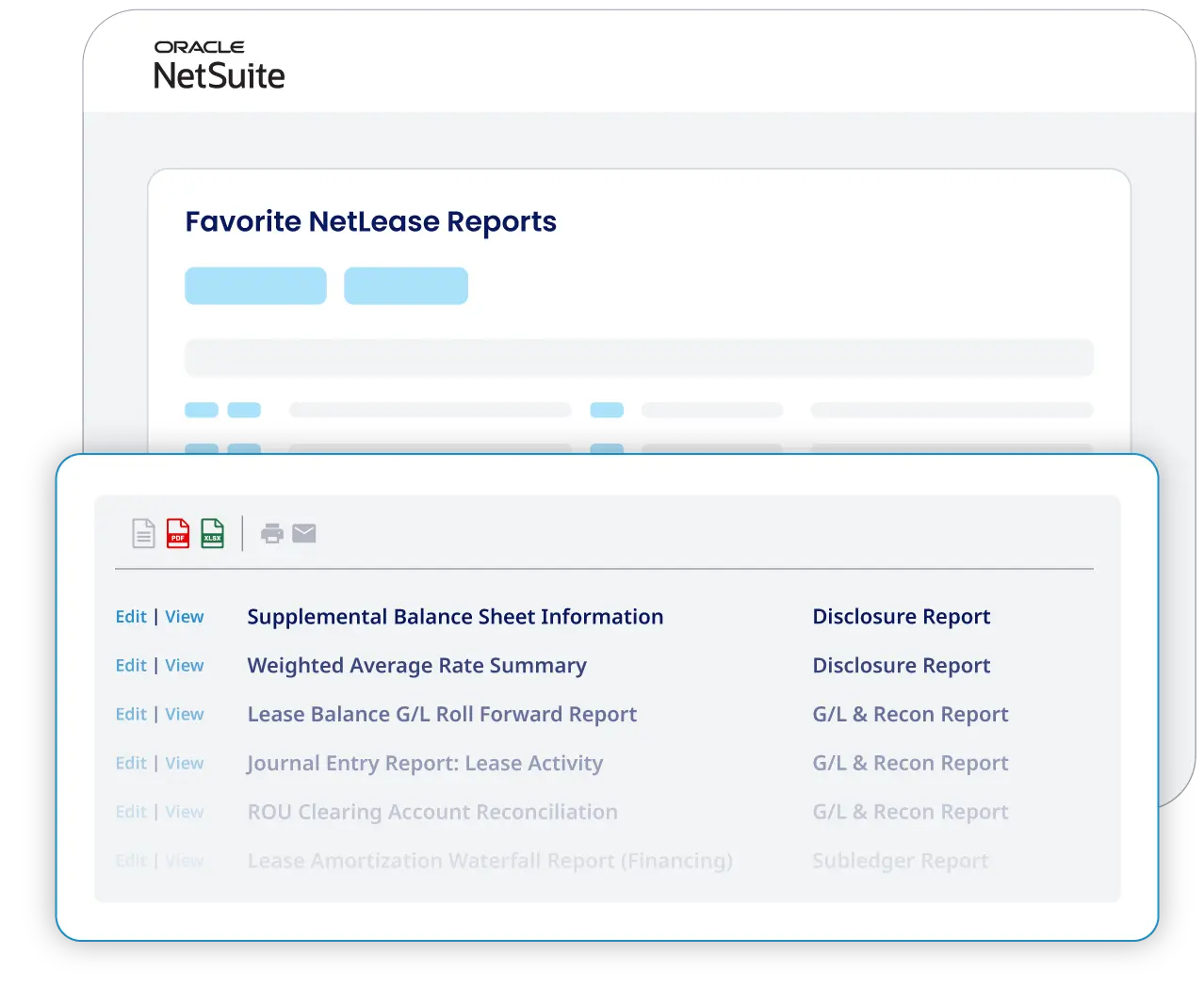1204x1003 pixels.
Task: Click 'Disclosure Report' in Weighted Average row
Action: click(902, 666)
